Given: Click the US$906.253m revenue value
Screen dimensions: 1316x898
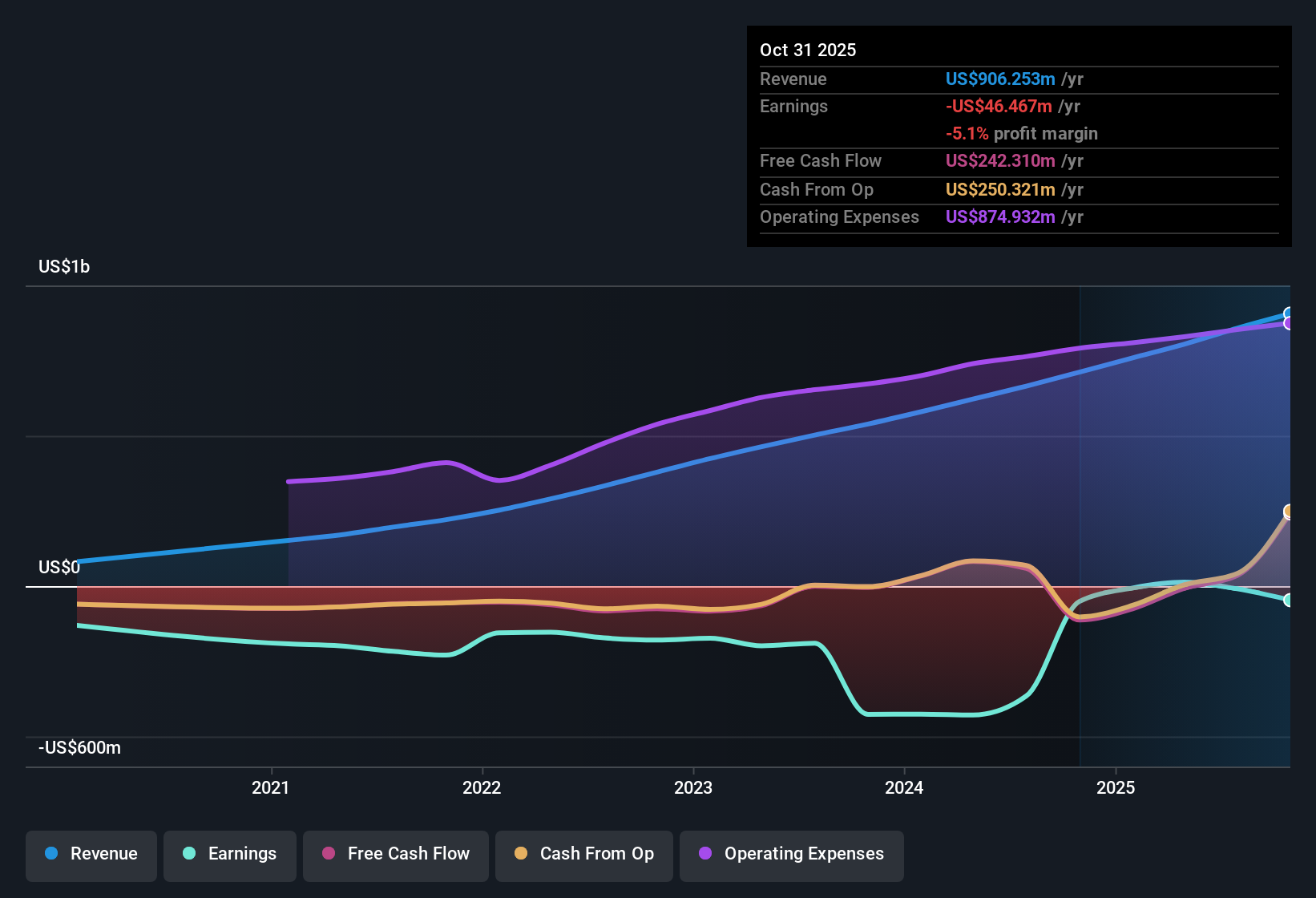Looking at the screenshot, I should (x=999, y=79).
